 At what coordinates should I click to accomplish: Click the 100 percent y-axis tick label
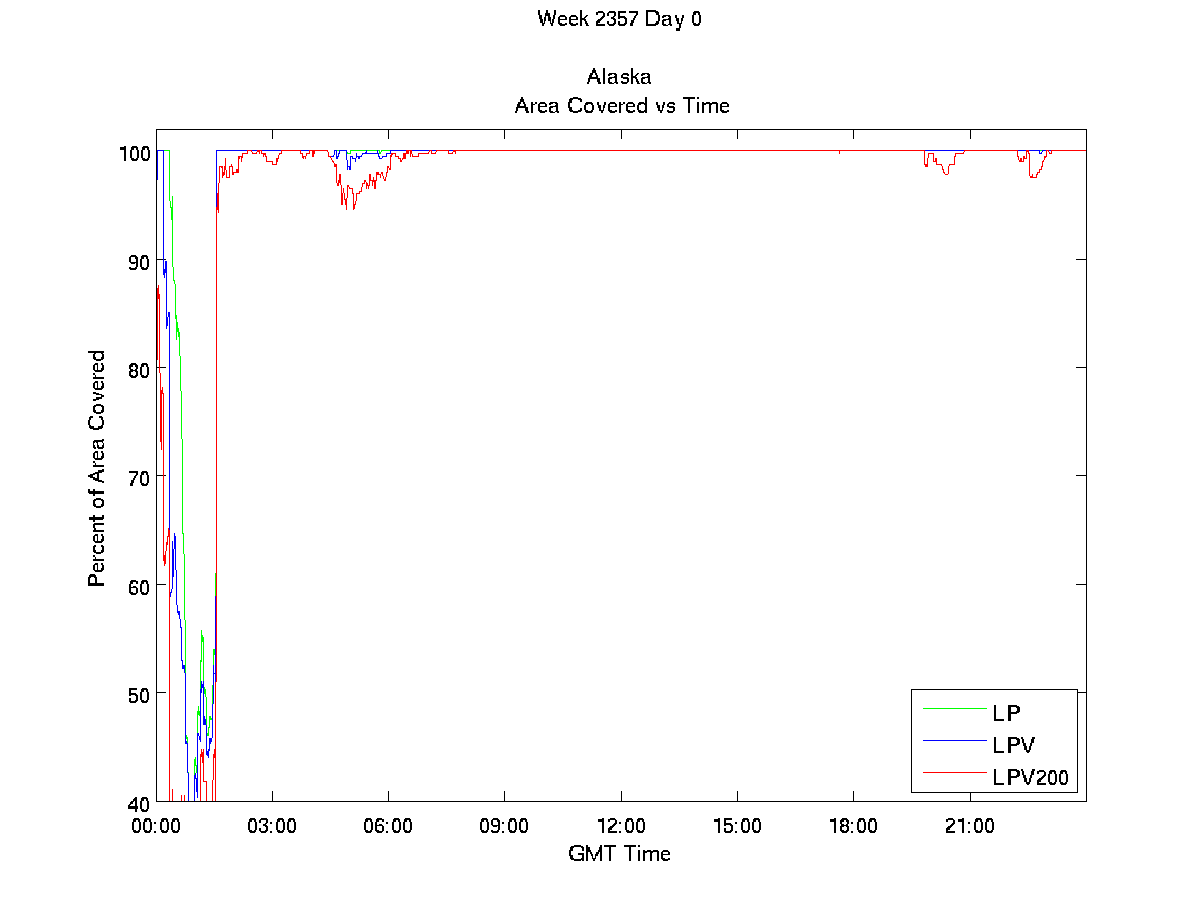tap(134, 153)
